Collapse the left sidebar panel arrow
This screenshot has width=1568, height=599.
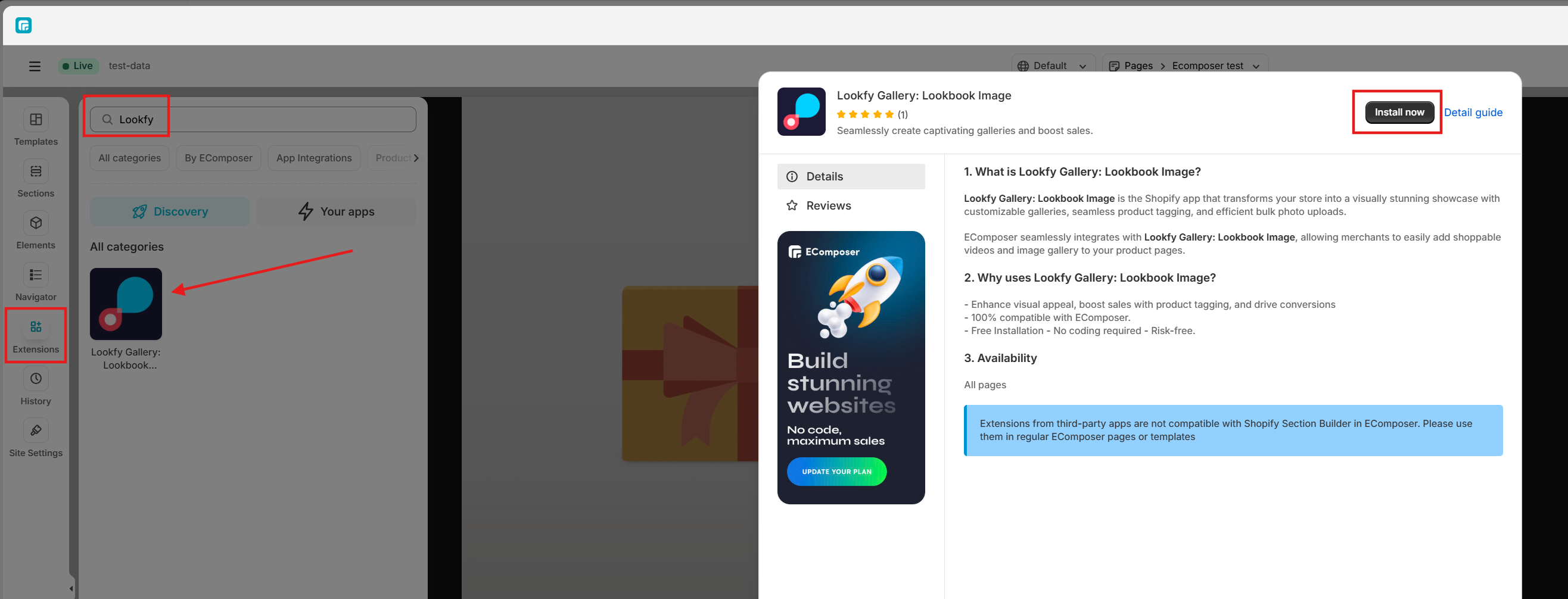click(x=71, y=589)
